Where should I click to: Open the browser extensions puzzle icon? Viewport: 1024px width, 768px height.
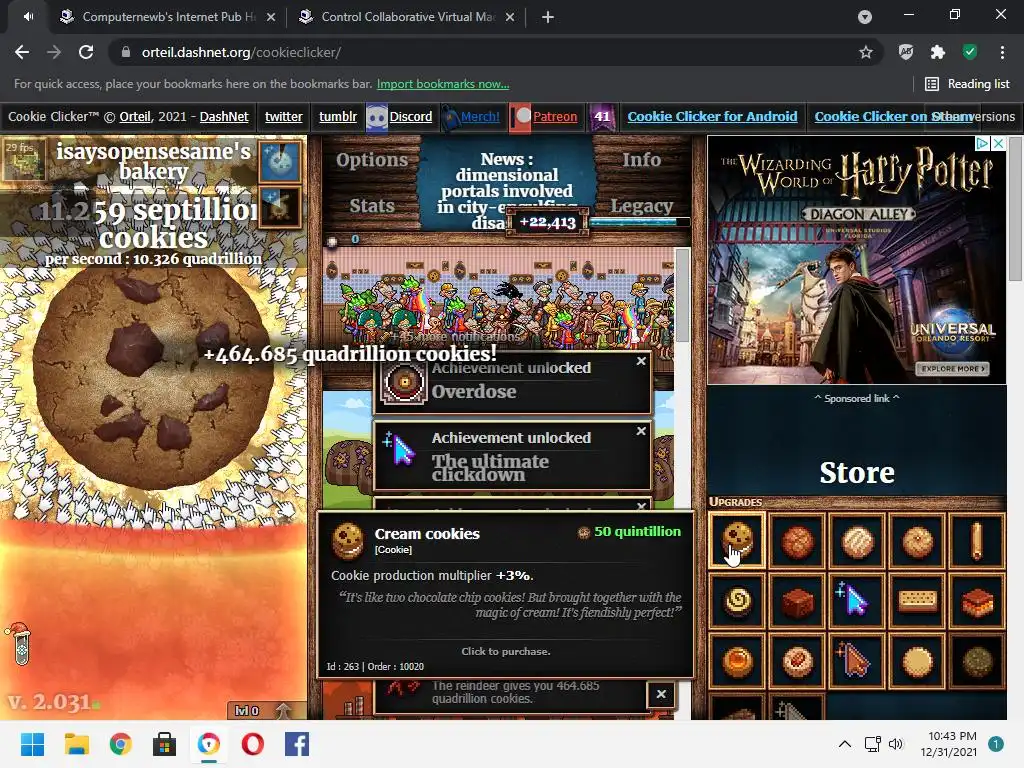click(938, 52)
